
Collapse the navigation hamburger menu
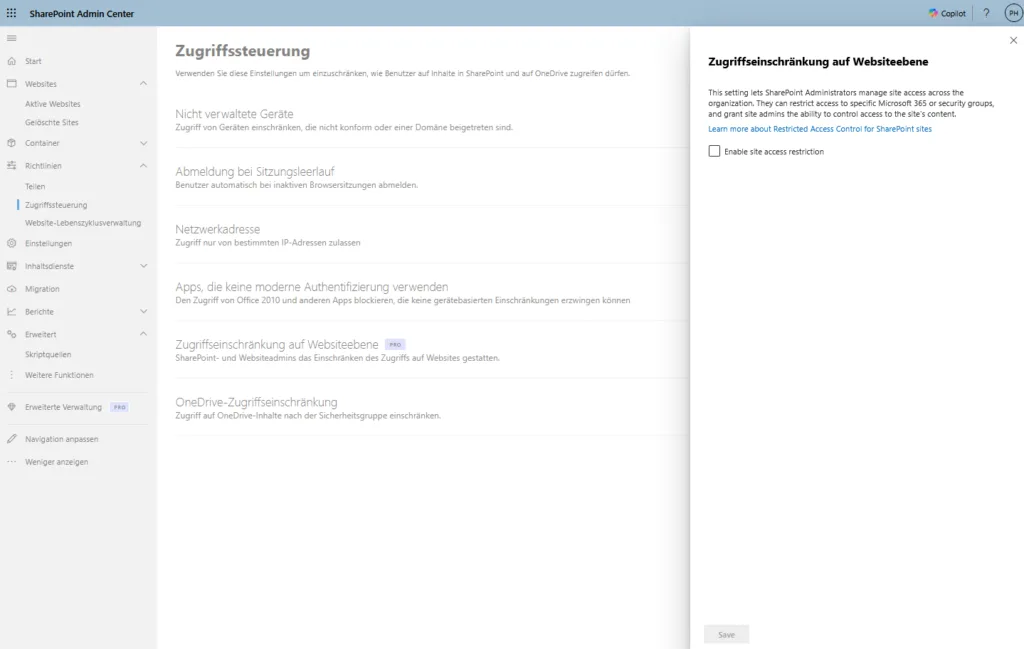(12, 38)
